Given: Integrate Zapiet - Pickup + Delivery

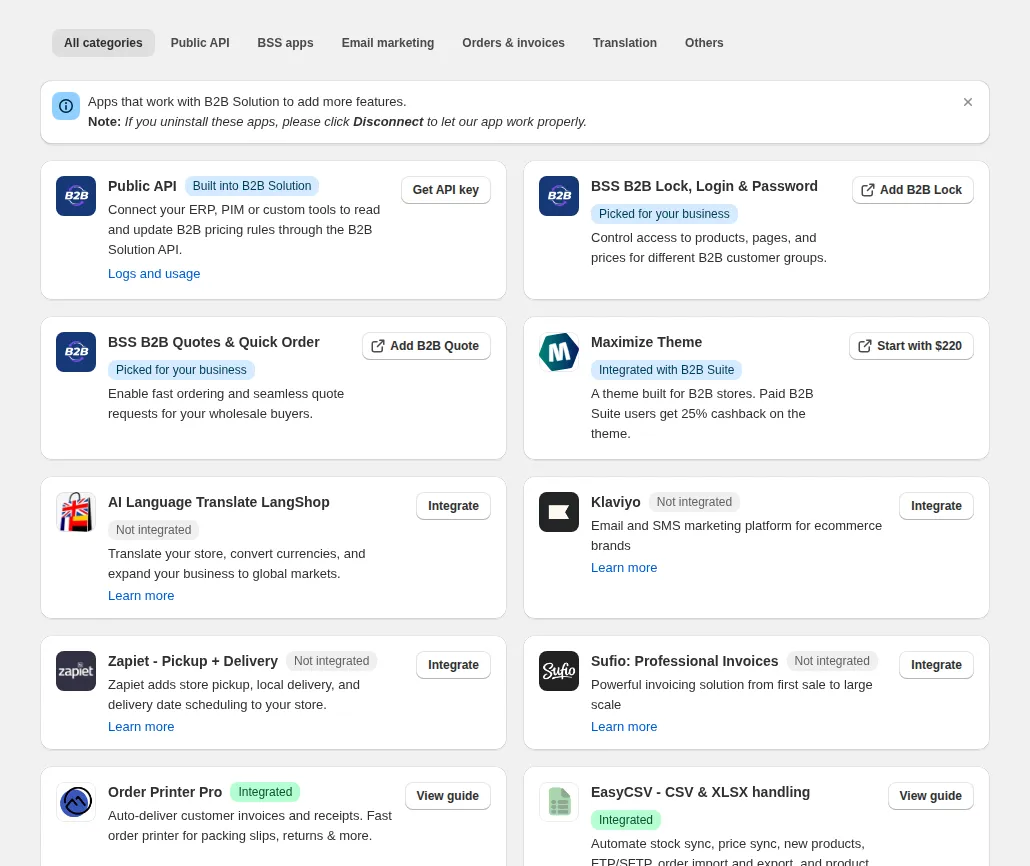Looking at the screenshot, I should 453,665.
